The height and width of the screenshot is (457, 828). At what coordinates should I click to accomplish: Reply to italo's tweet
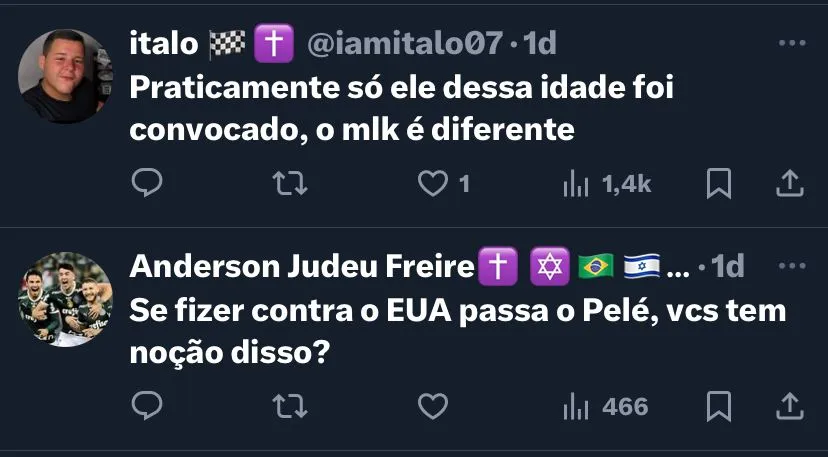pos(147,183)
